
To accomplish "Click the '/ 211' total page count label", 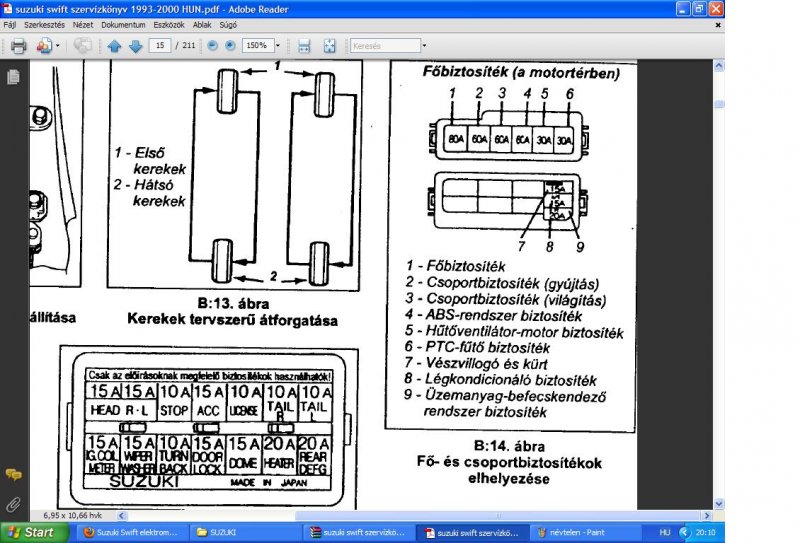I will tap(186, 45).
